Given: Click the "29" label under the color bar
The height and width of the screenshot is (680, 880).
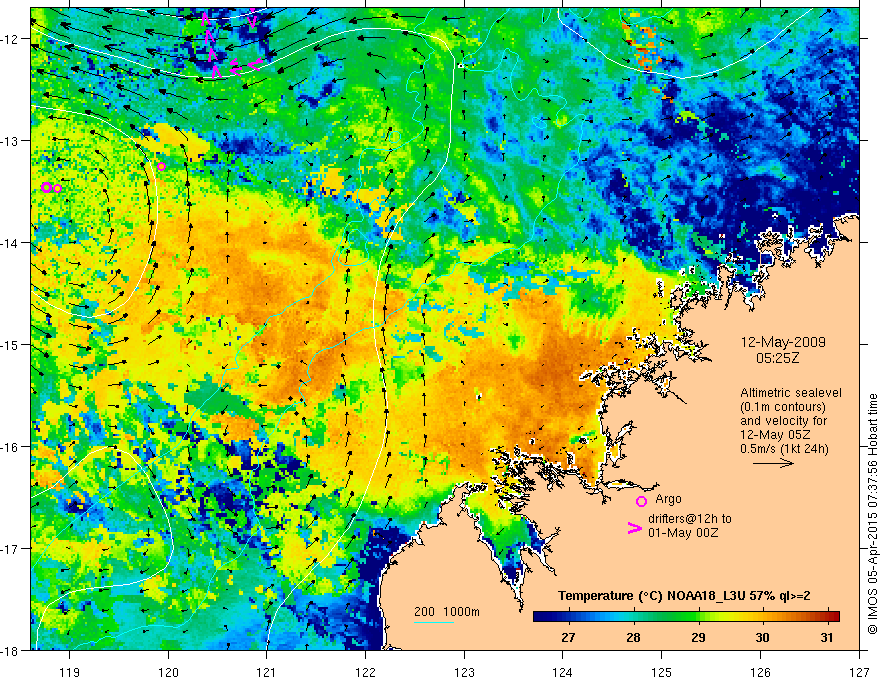Looking at the screenshot, I should coord(698,638).
